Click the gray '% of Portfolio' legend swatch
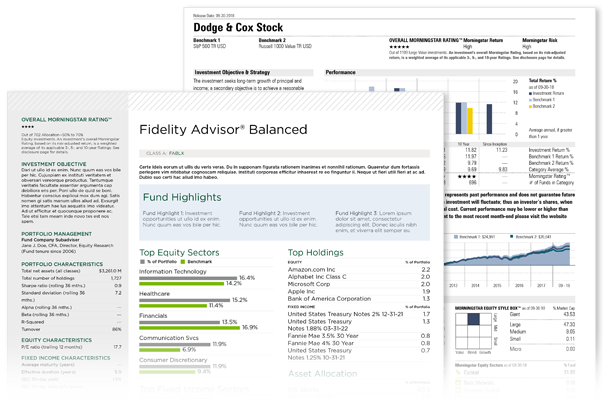The image size is (603, 399). coord(142,262)
